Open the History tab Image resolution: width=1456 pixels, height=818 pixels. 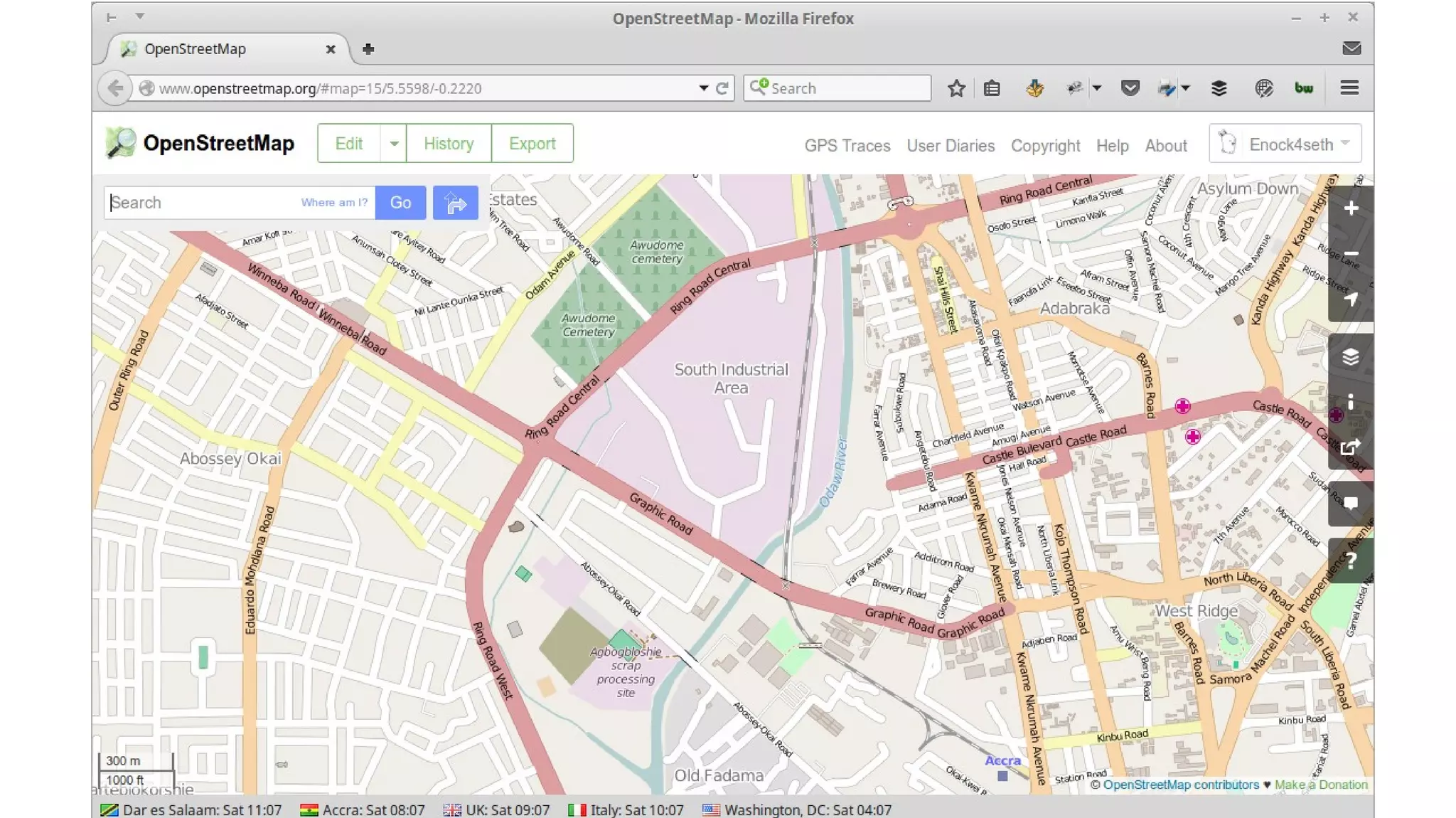click(448, 144)
